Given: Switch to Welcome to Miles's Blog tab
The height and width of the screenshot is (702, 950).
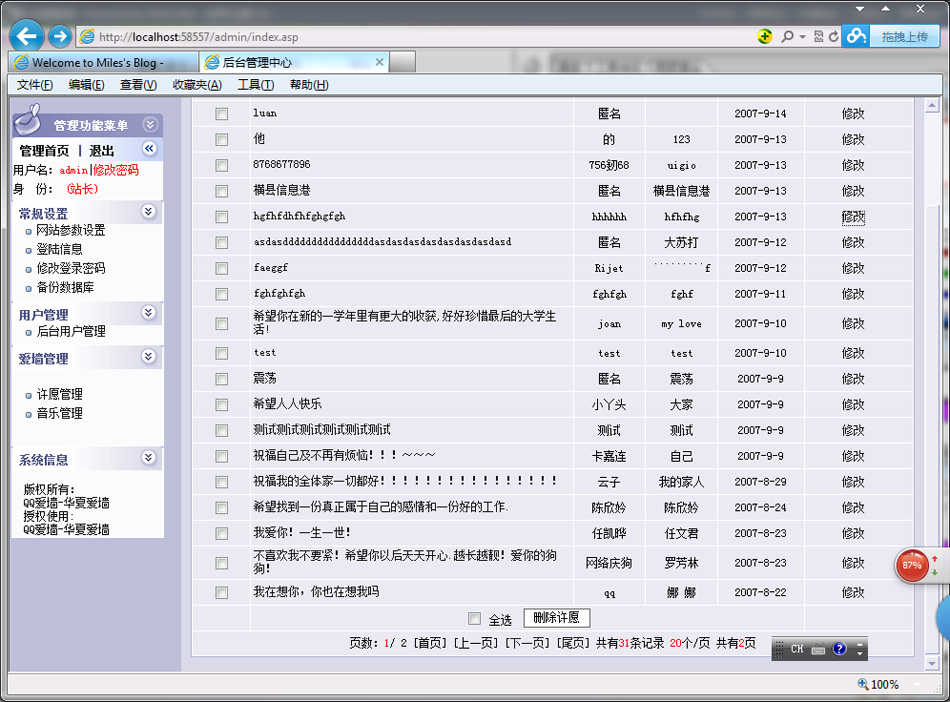Looking at the screenshot, I should coord(103,62).
